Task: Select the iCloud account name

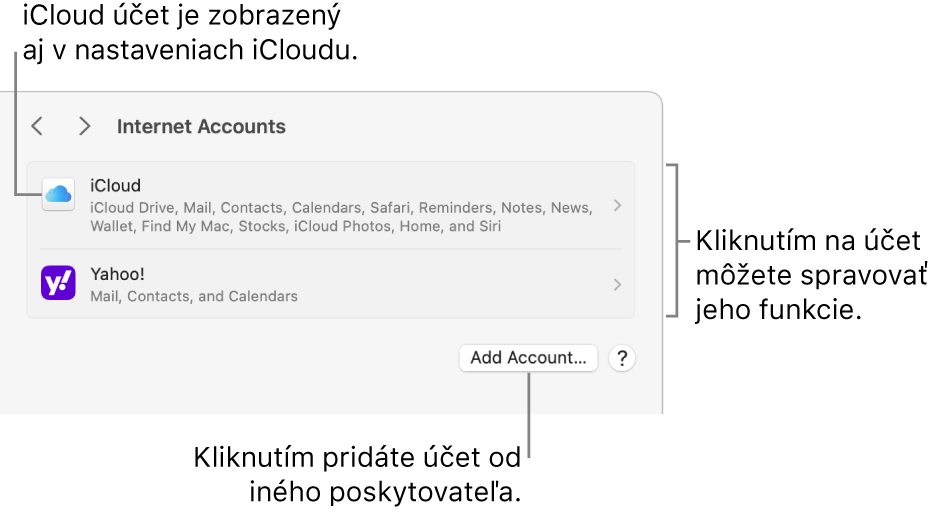Action: [x=115, y=185]
